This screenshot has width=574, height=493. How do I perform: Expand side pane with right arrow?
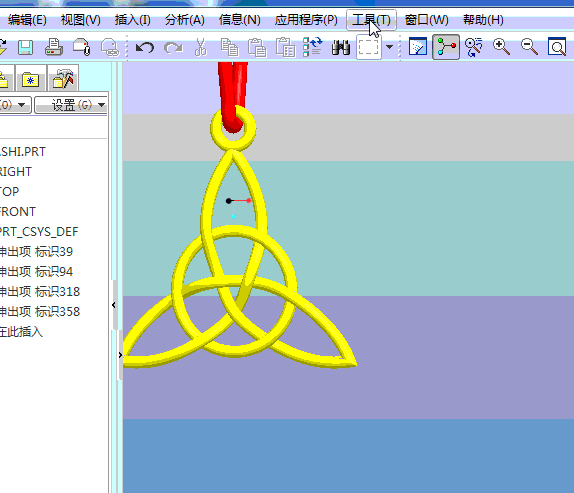(x=120, y=355)
